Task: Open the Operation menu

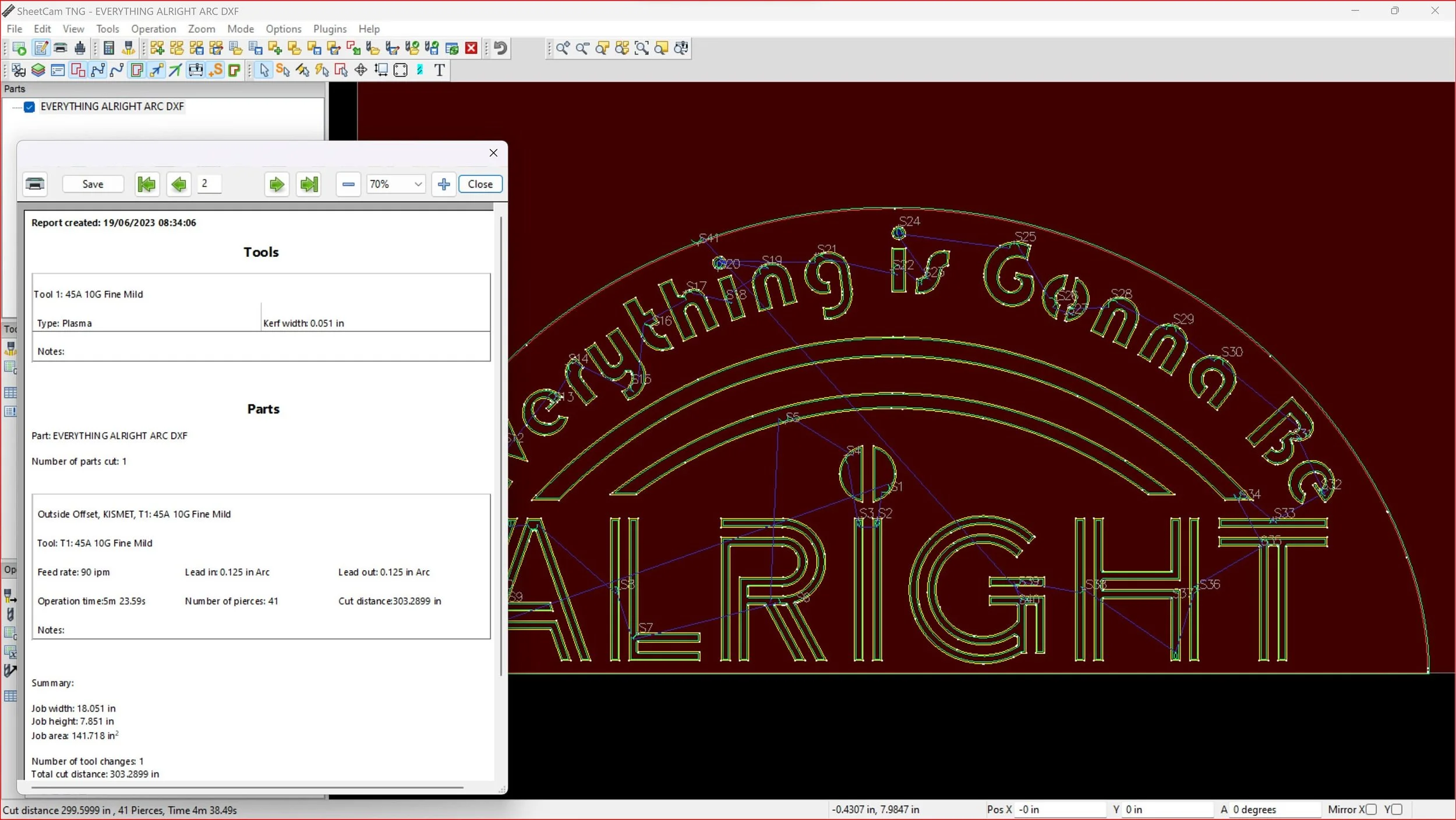Action: pyautogui.click(x=153, y=29)
